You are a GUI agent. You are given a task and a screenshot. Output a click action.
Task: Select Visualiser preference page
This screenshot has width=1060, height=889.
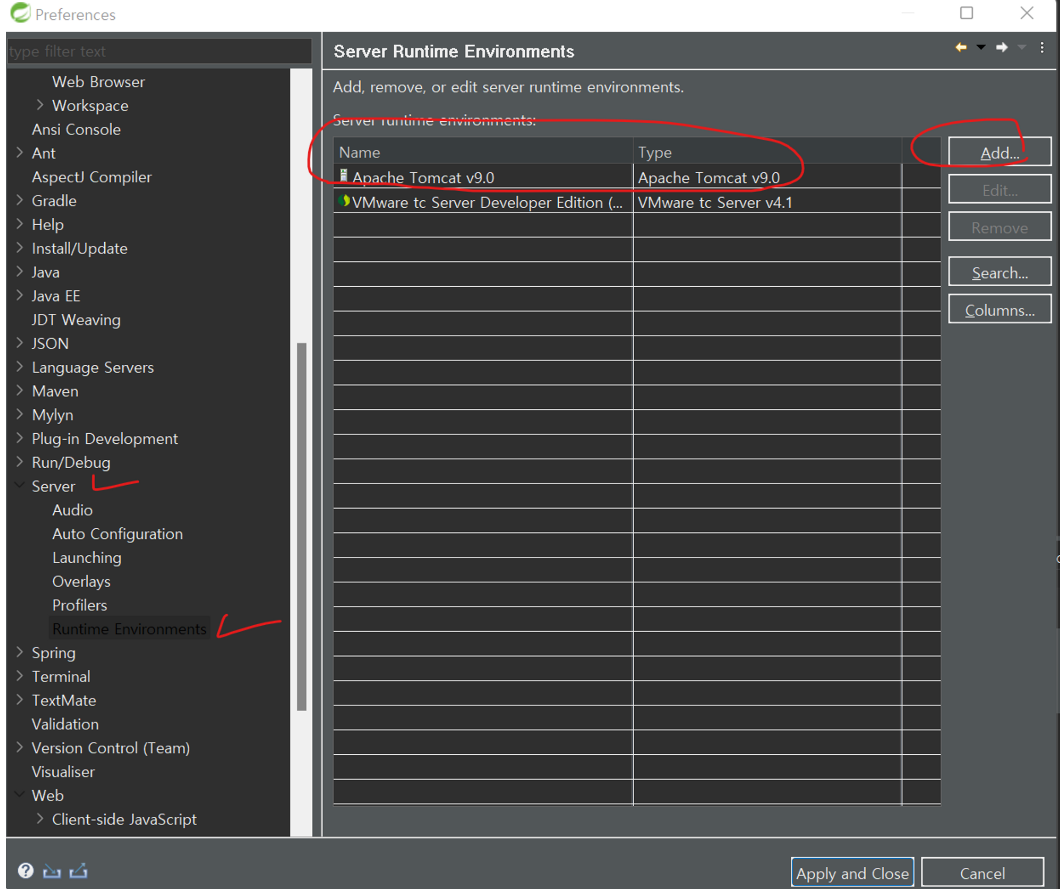coord(63,771)
